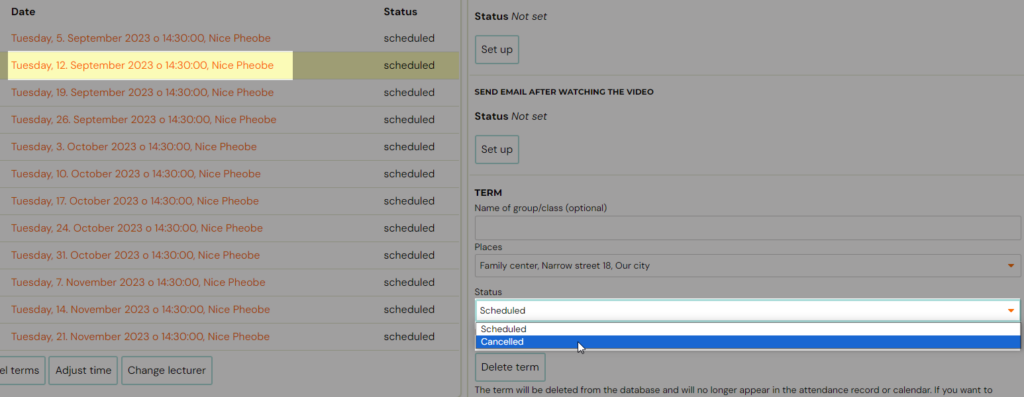
Task: Click the upper Set up button under the first Status
Action: click(497, 50)
